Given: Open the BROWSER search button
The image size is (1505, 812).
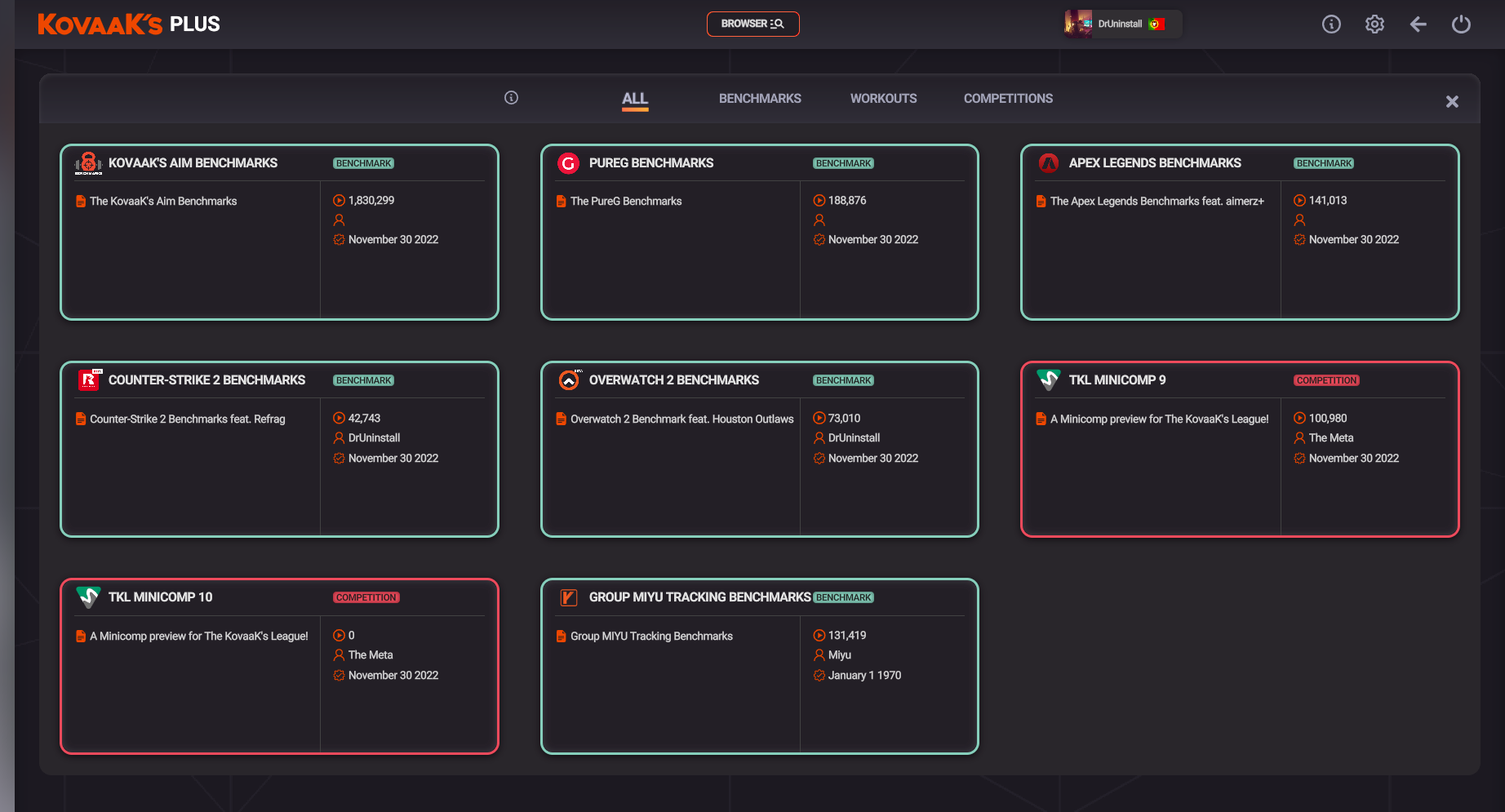Looking at the screenshot, I should point(752,24).
